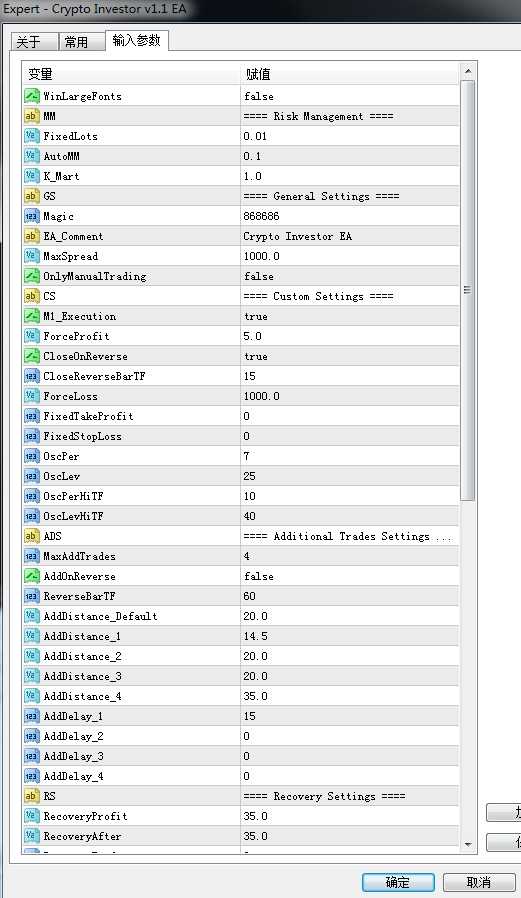Click the AddDistance_2 variable name
The image size is (521, 898).
click(x=82, y=656)
